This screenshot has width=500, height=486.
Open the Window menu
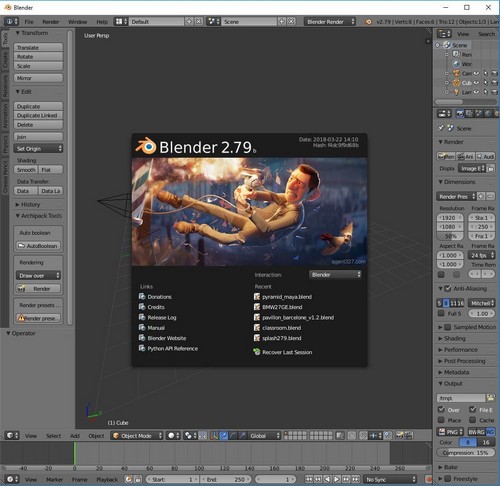pos(77,22)
